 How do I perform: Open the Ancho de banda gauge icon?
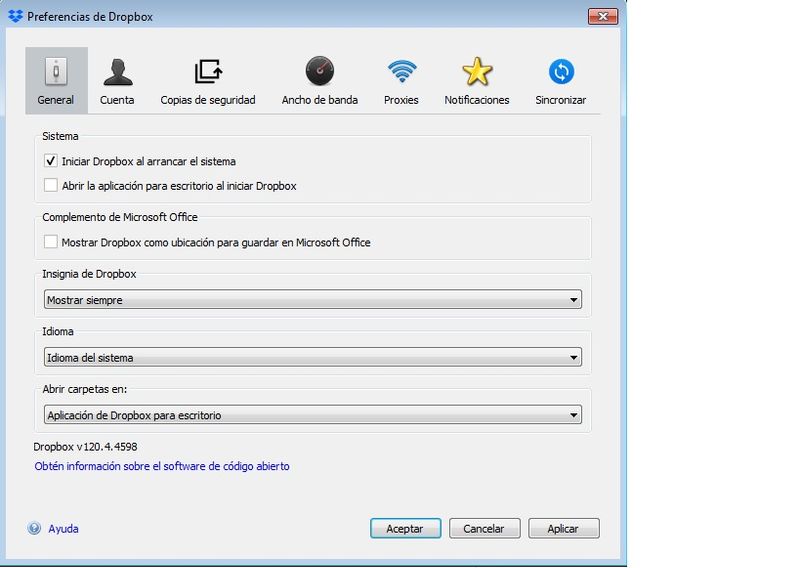click(319, 72)
